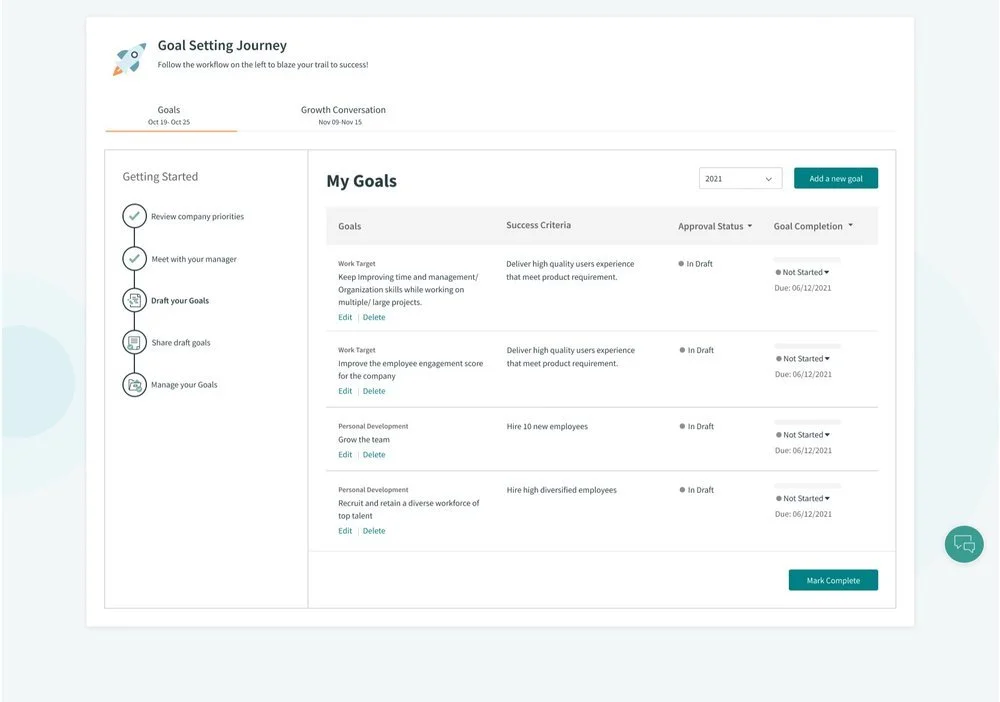Switch to the Growth Conversation tab
The width and height of the screenshot is (1000, 702).
343,115
